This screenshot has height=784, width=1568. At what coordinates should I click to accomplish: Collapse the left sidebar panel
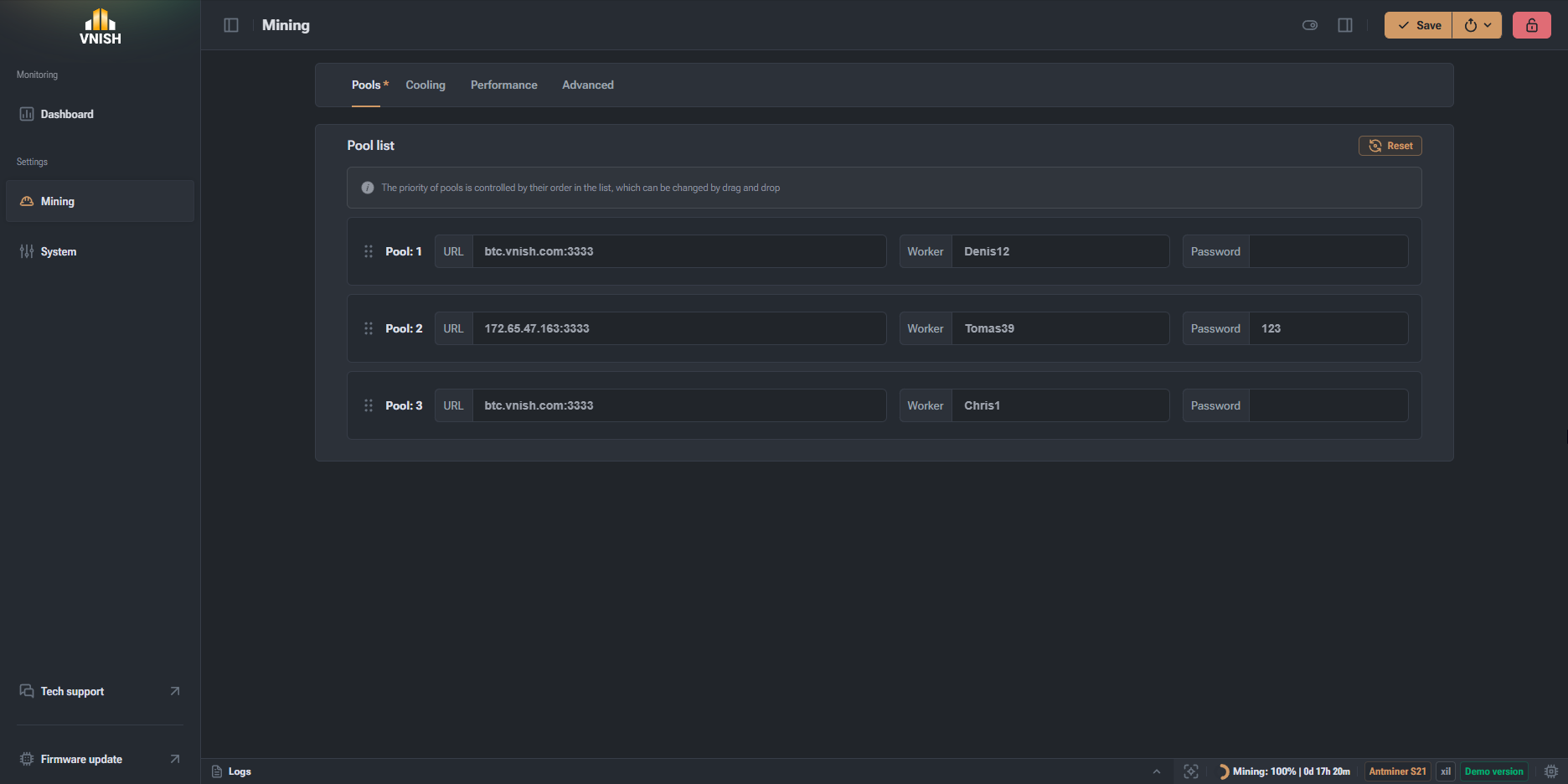231,25
